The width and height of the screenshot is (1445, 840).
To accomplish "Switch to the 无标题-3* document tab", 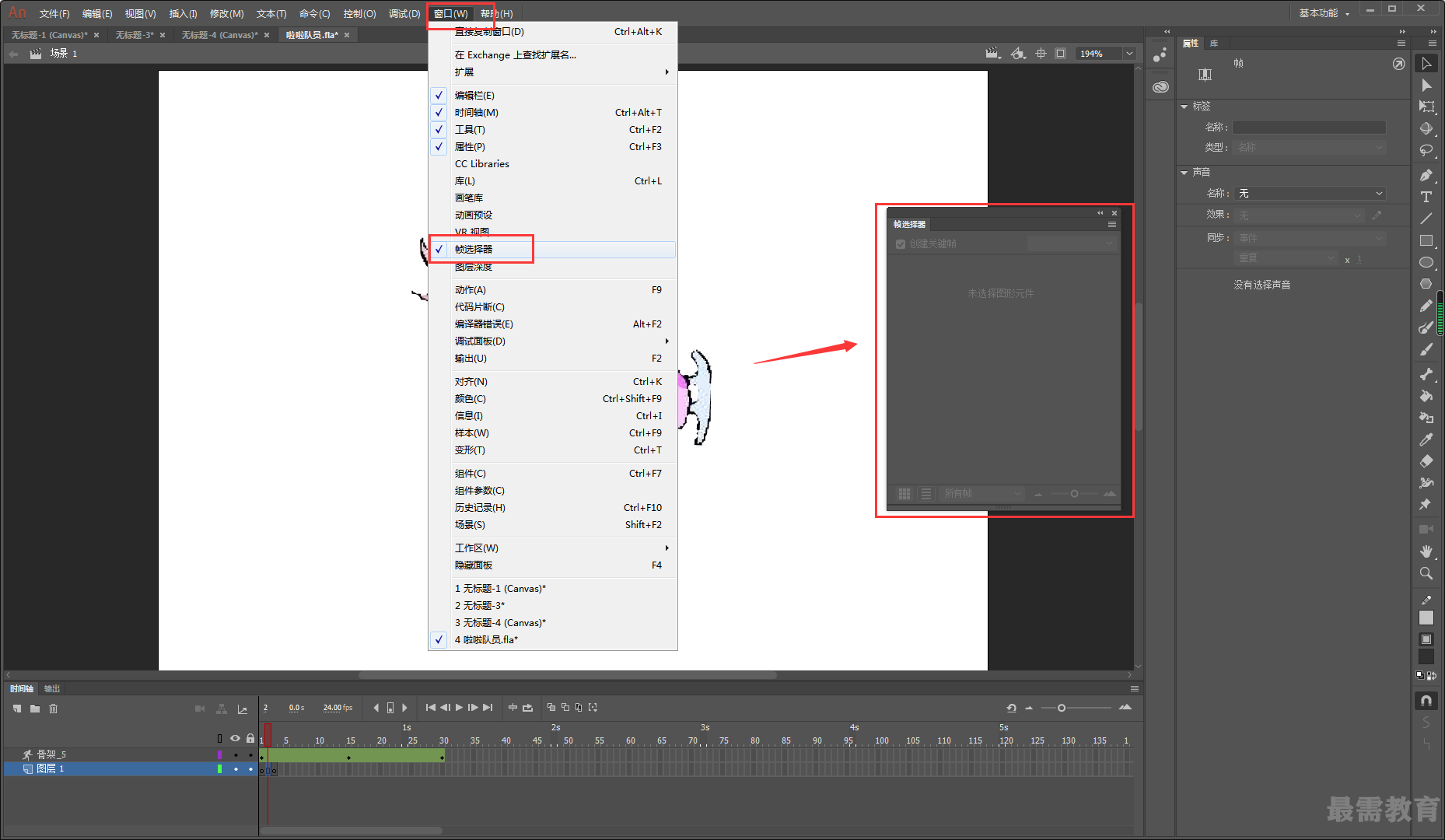I will point(135,35).
